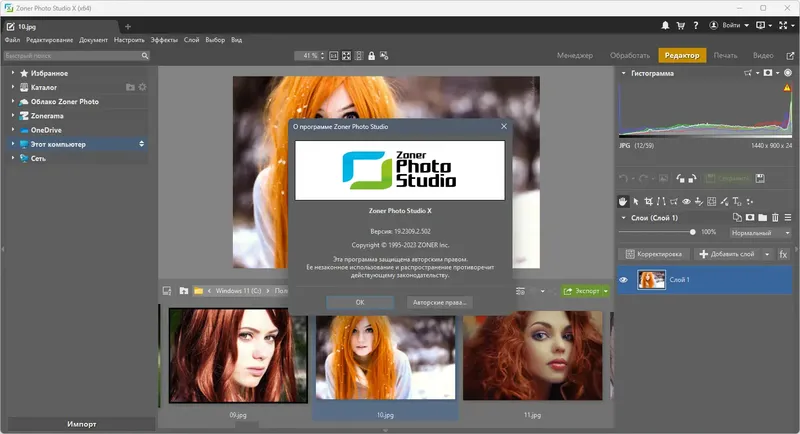Add mask icon in Layers panel
The height and width of the screenshot is (434, 800).
(x=750, y=217)
